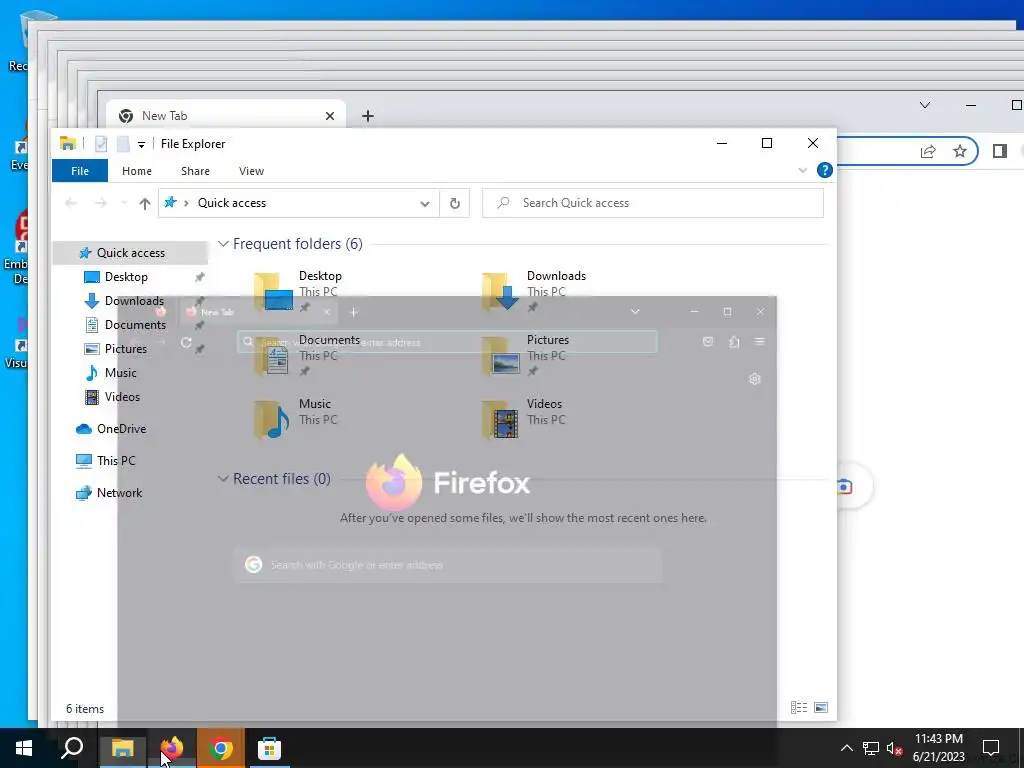Open the network status tray icon
The height and width of the screenshot is (768, 1024).
point(871,748)
